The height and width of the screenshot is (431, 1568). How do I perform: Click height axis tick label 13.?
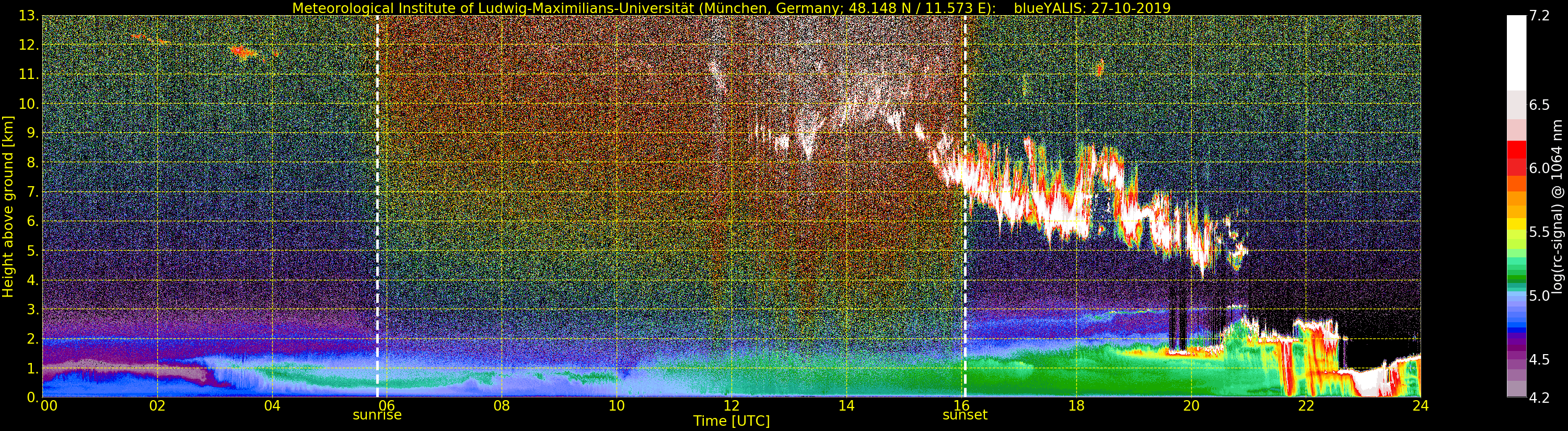29,16
